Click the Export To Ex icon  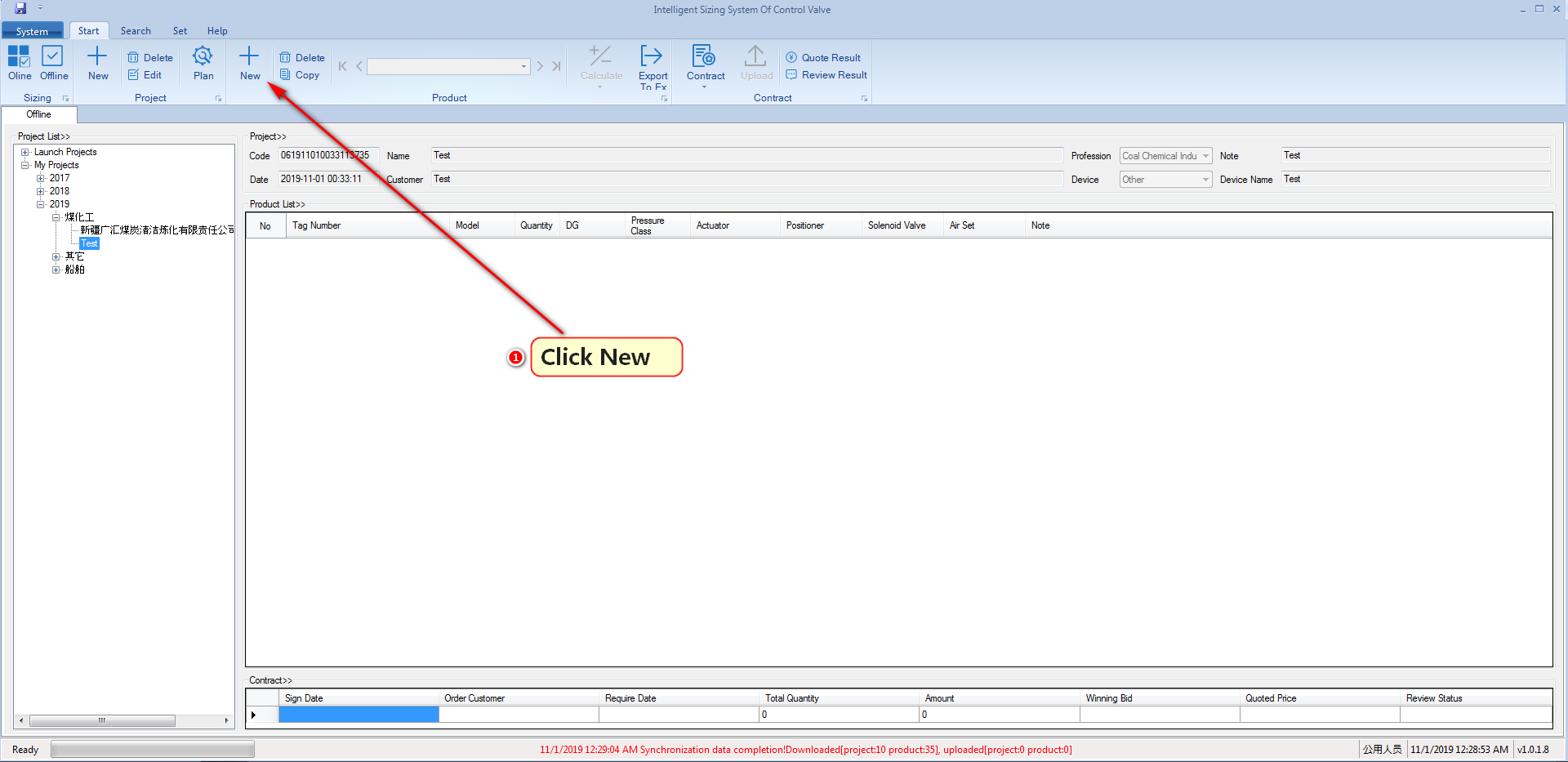tap(652, 65)
